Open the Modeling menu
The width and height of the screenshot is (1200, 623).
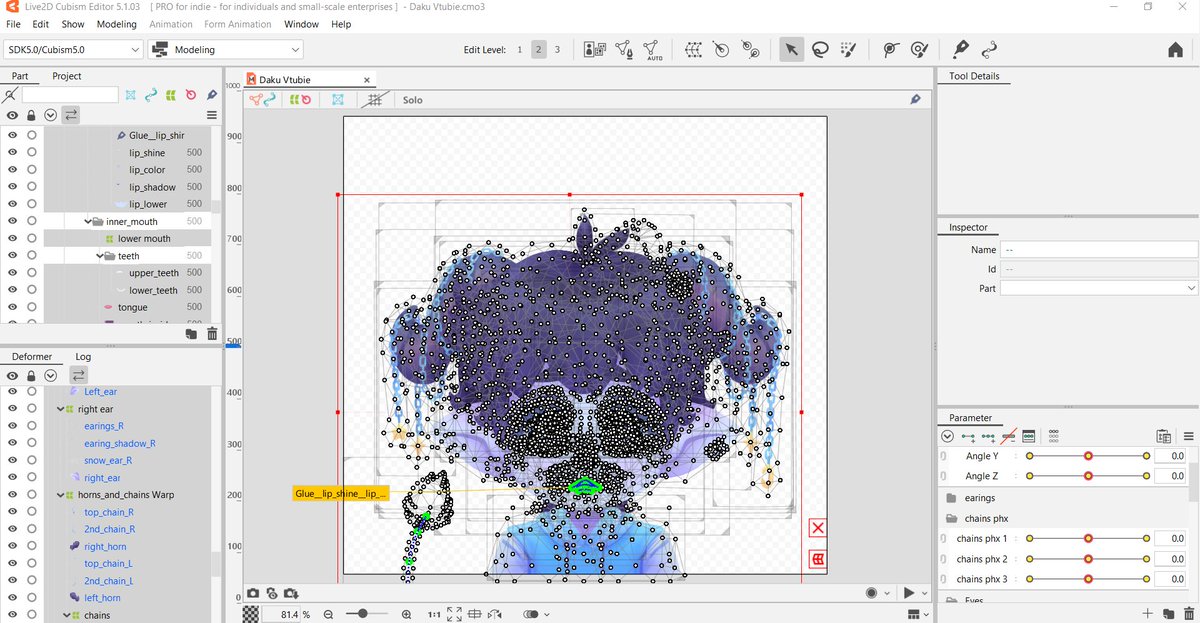click(117, 24)
